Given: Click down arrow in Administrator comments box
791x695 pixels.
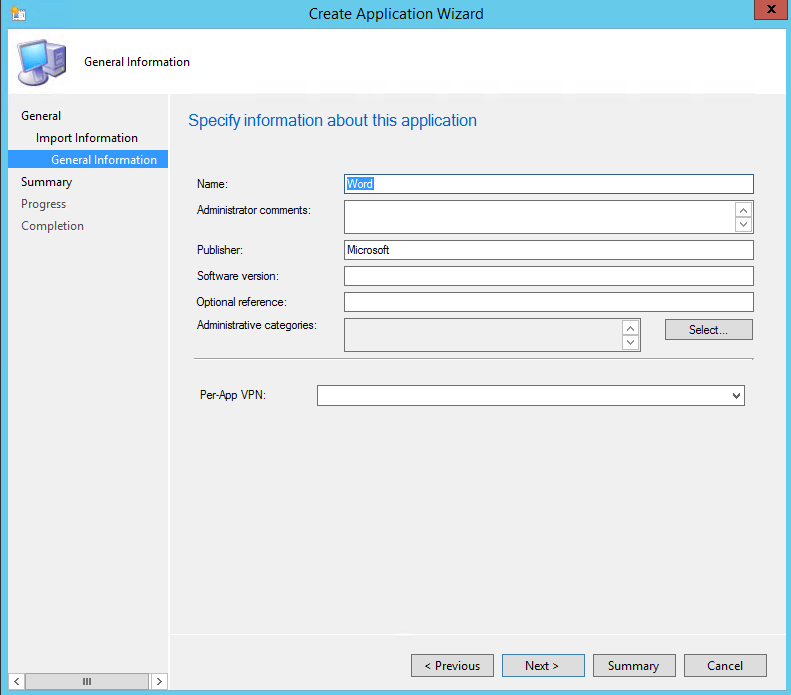Looking at the screenshot, I should 743,224.
